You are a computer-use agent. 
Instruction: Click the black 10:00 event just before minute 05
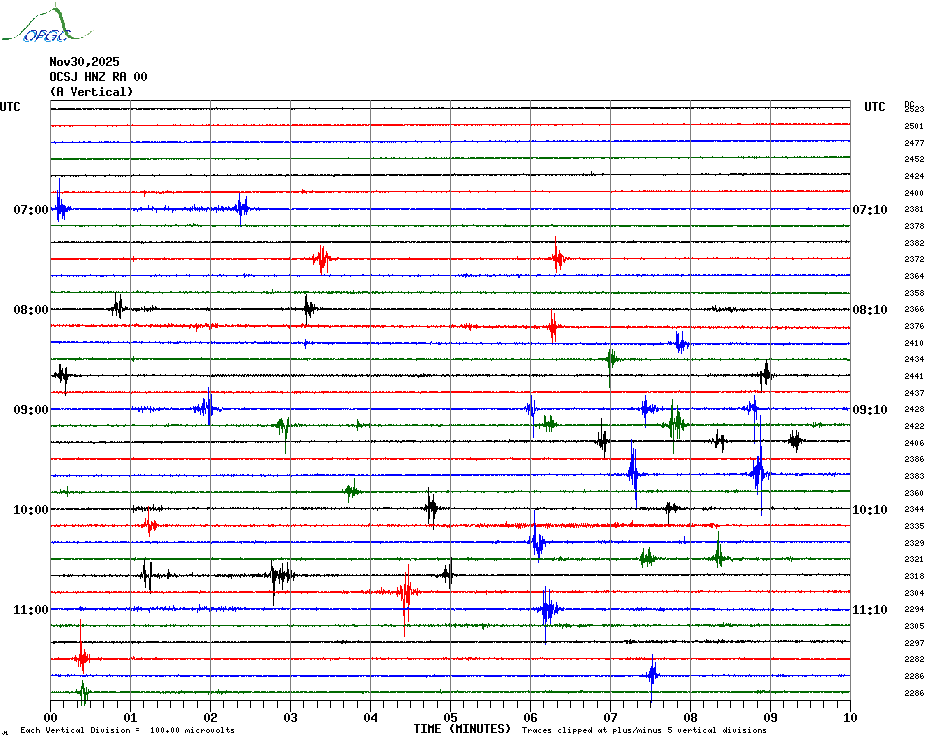pyautogui.click(x=432, y=508)
